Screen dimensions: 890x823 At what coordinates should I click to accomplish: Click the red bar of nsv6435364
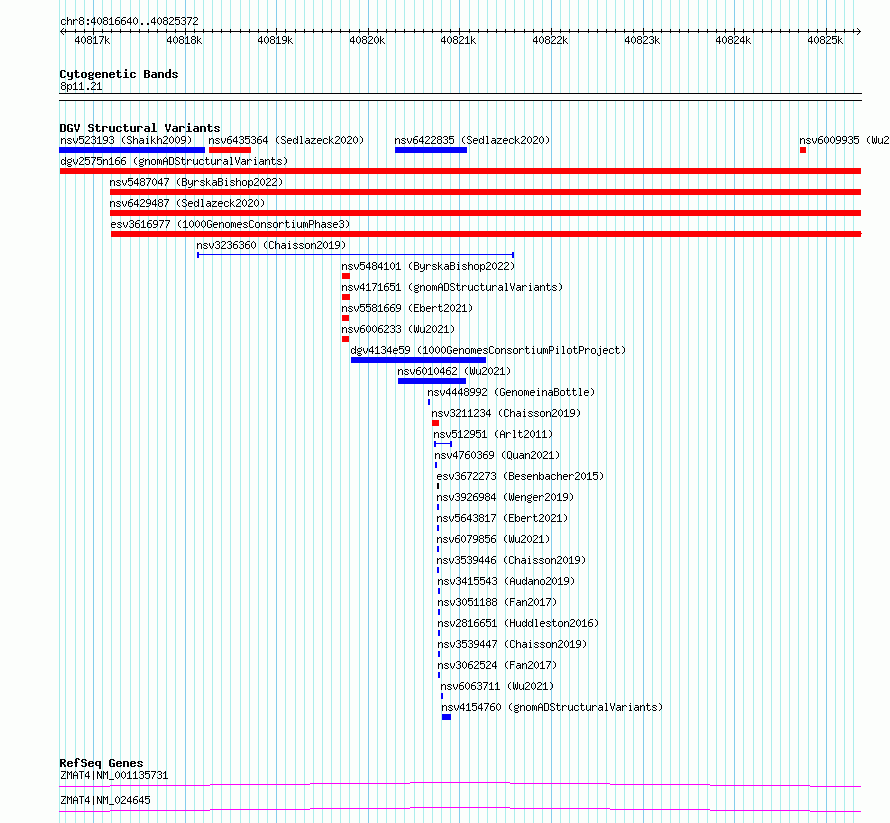coord(230,150)
